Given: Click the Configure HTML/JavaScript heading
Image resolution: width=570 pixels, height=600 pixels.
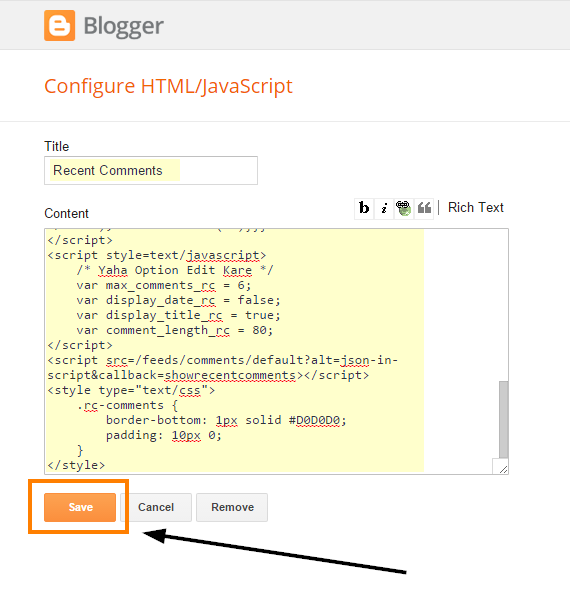Looking at the screenshot, I should (x=168, y=86).
